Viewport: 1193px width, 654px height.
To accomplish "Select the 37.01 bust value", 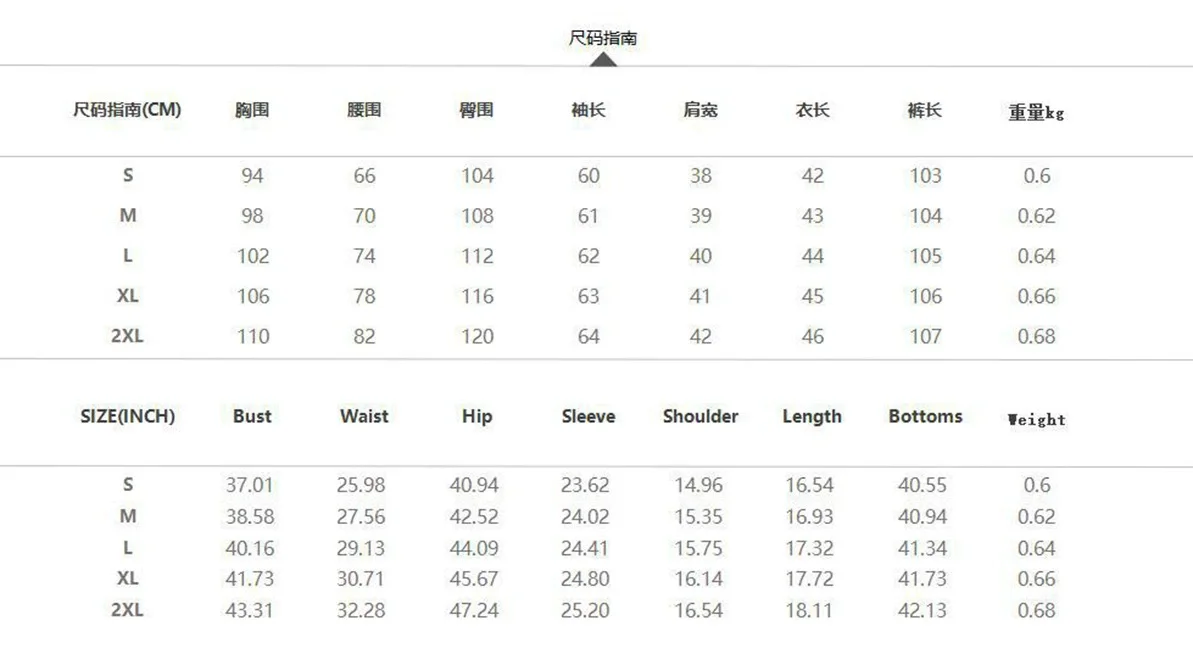I will (x=249, y=485).
